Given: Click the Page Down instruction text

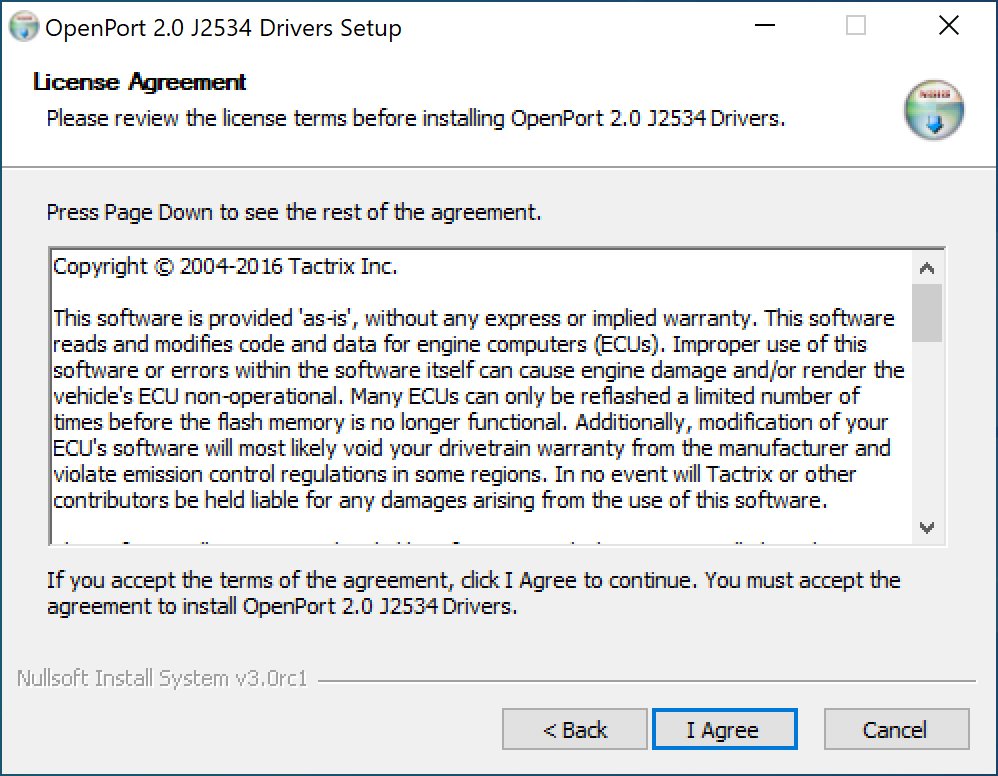Looking at the screenshot, I should (x=294, y=212).
